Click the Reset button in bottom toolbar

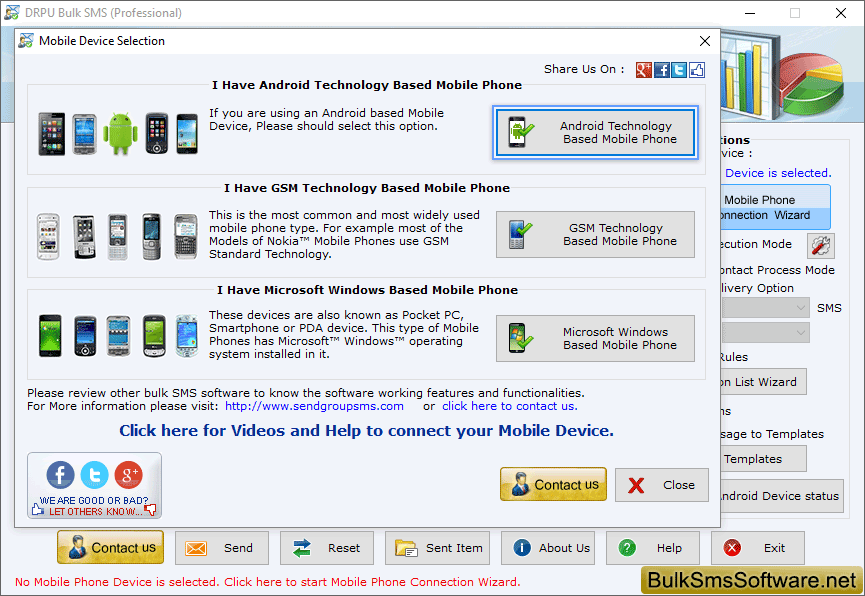click(327, 548)
